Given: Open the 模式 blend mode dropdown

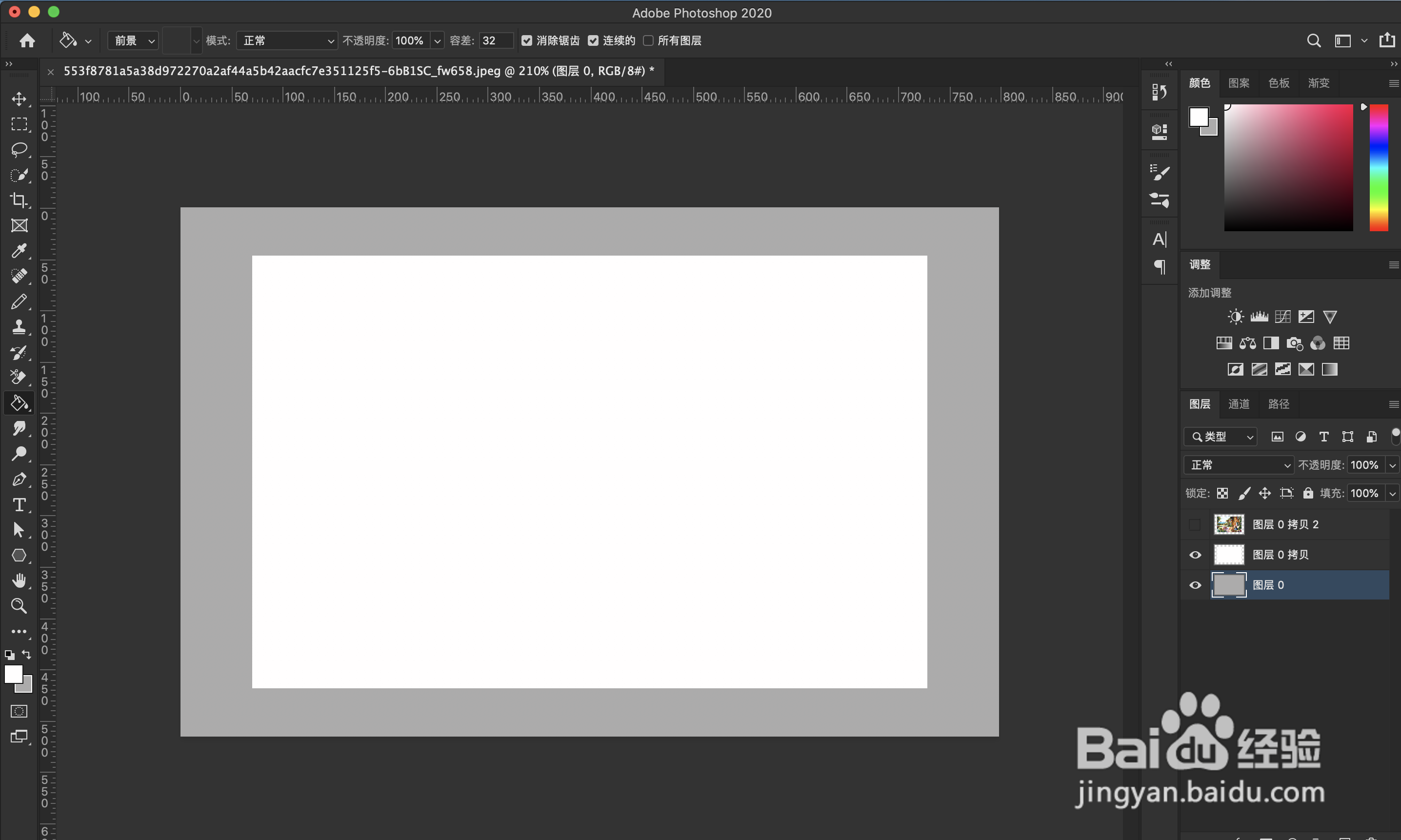Looking at the screenshot, I should click(x=287, y=41).
